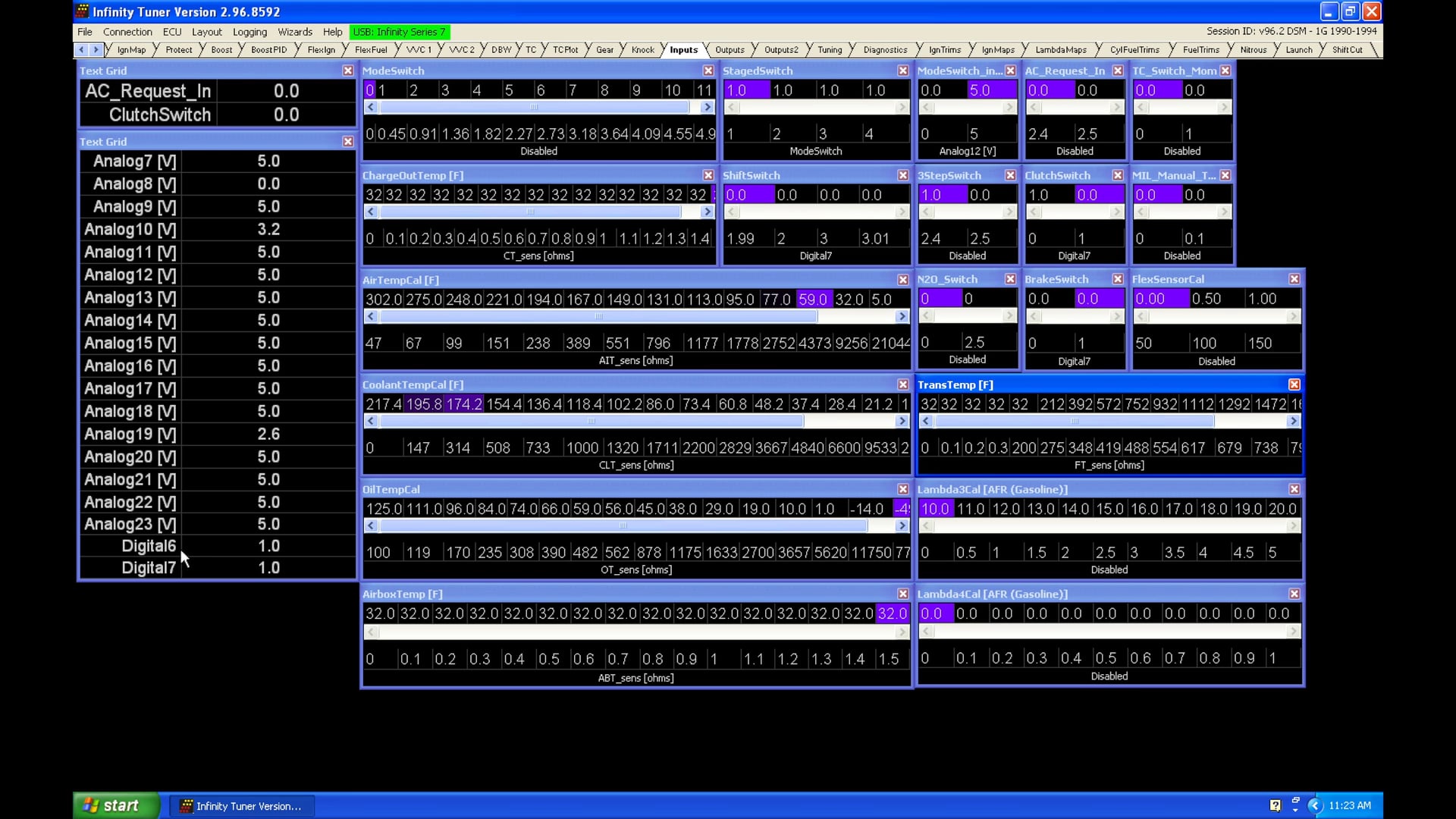The height and width of the screenshot is (819, 1456).
Task: Open the Logging menu
Action: [x=249, y=32]
